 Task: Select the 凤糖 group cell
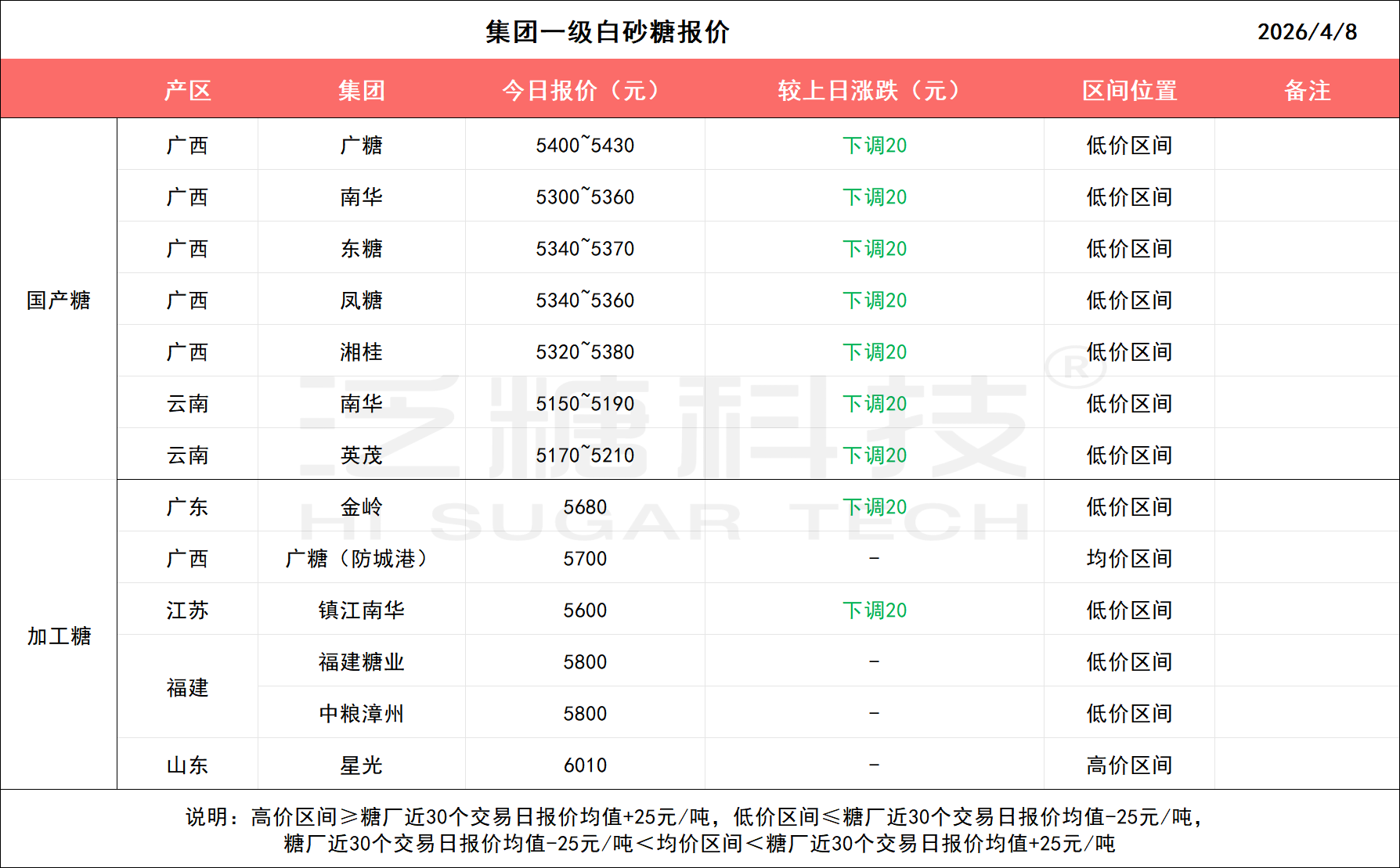click(361, 301)
